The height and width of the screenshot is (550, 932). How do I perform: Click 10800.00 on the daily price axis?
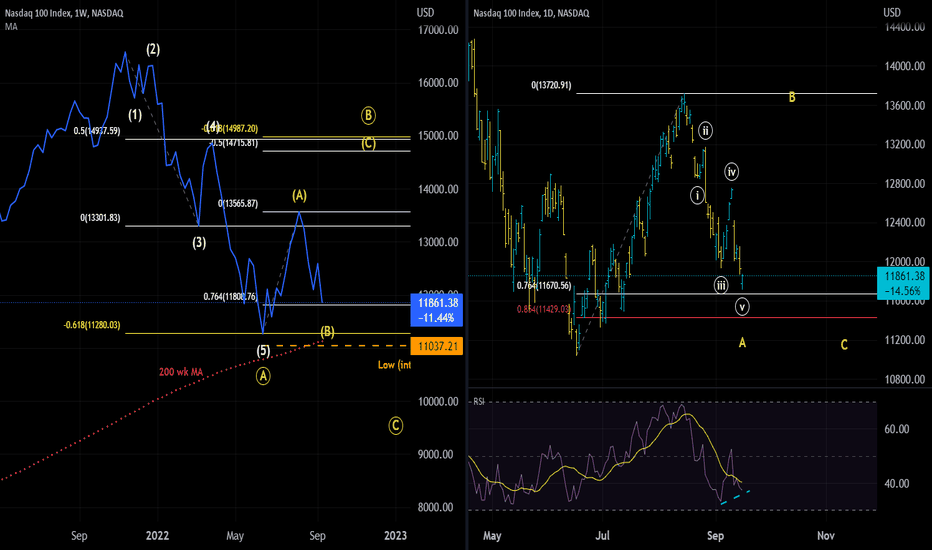905,379
